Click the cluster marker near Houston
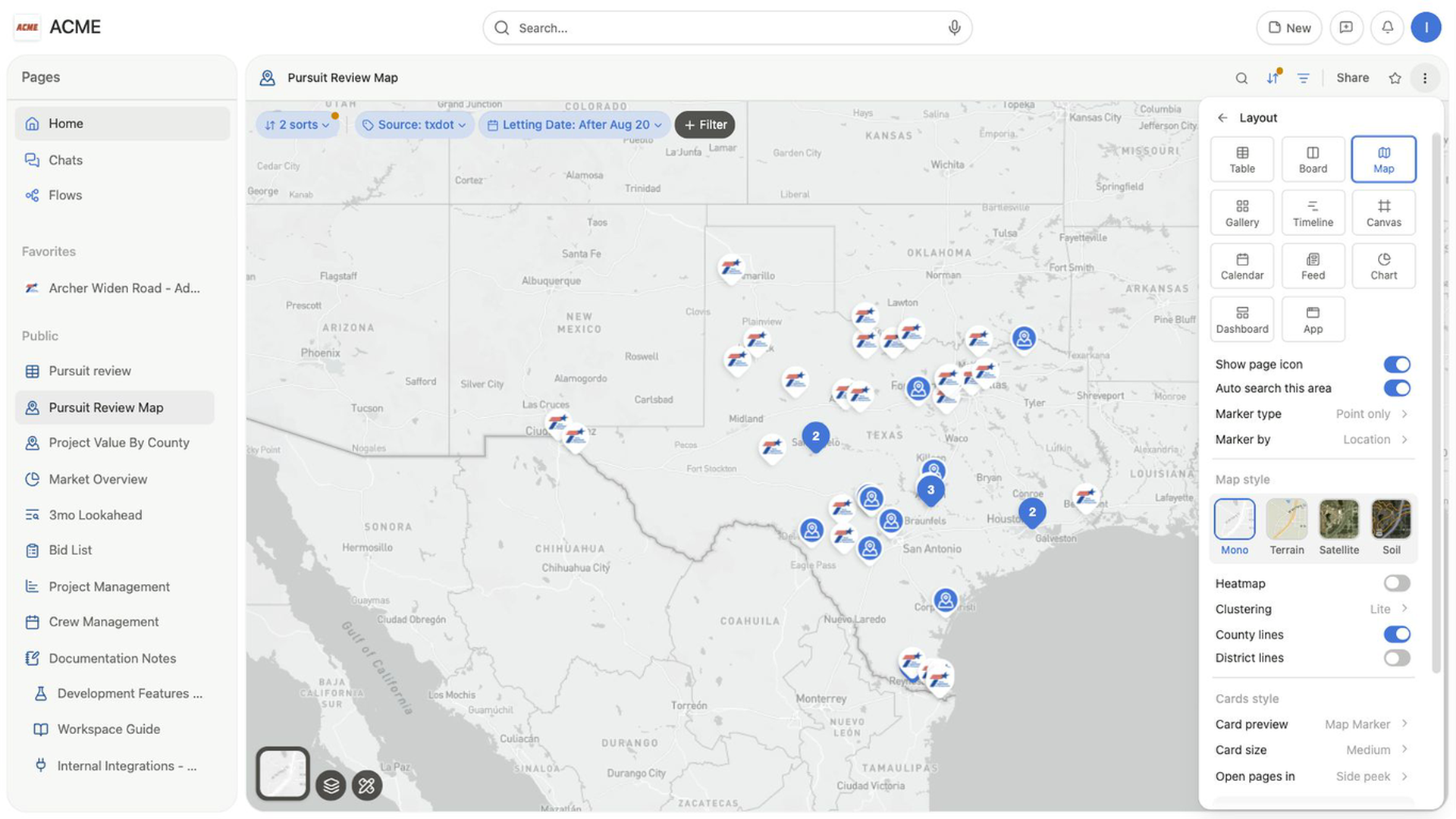Viewport: 1456px width, 819px height. (1032, 513)
